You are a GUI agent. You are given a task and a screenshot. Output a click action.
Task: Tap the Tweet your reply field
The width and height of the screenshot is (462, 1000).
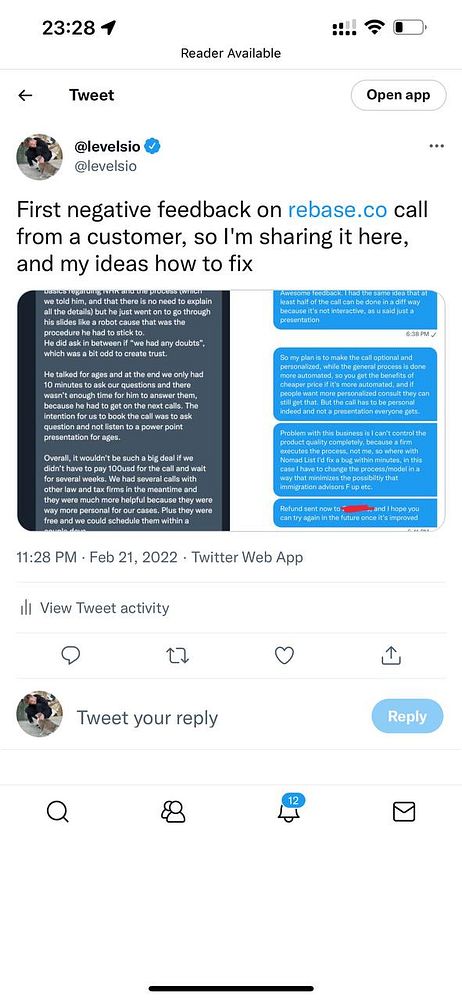click(x=147, y=718)
